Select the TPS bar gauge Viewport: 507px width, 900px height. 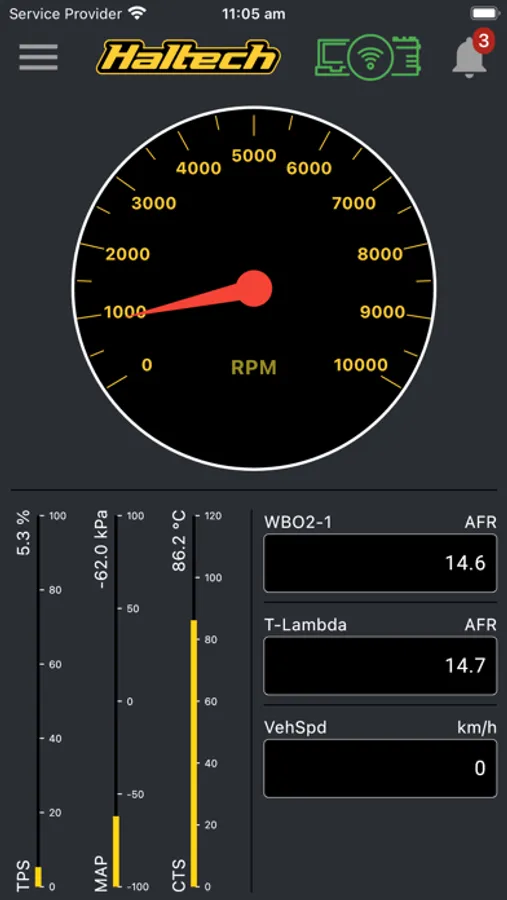[38, 700]
